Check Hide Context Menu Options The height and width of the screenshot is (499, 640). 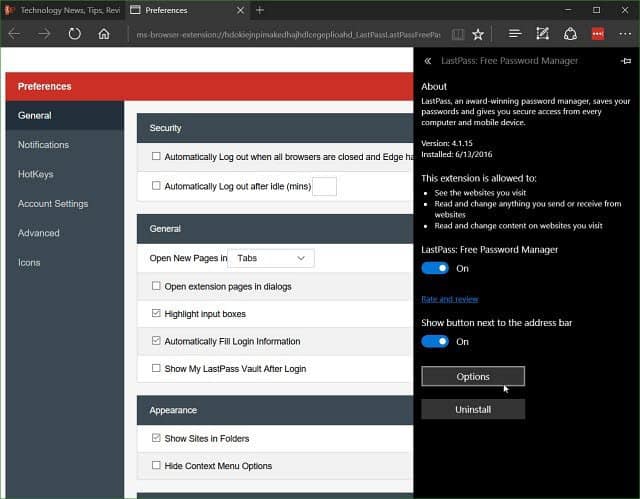tap(156, 465)
